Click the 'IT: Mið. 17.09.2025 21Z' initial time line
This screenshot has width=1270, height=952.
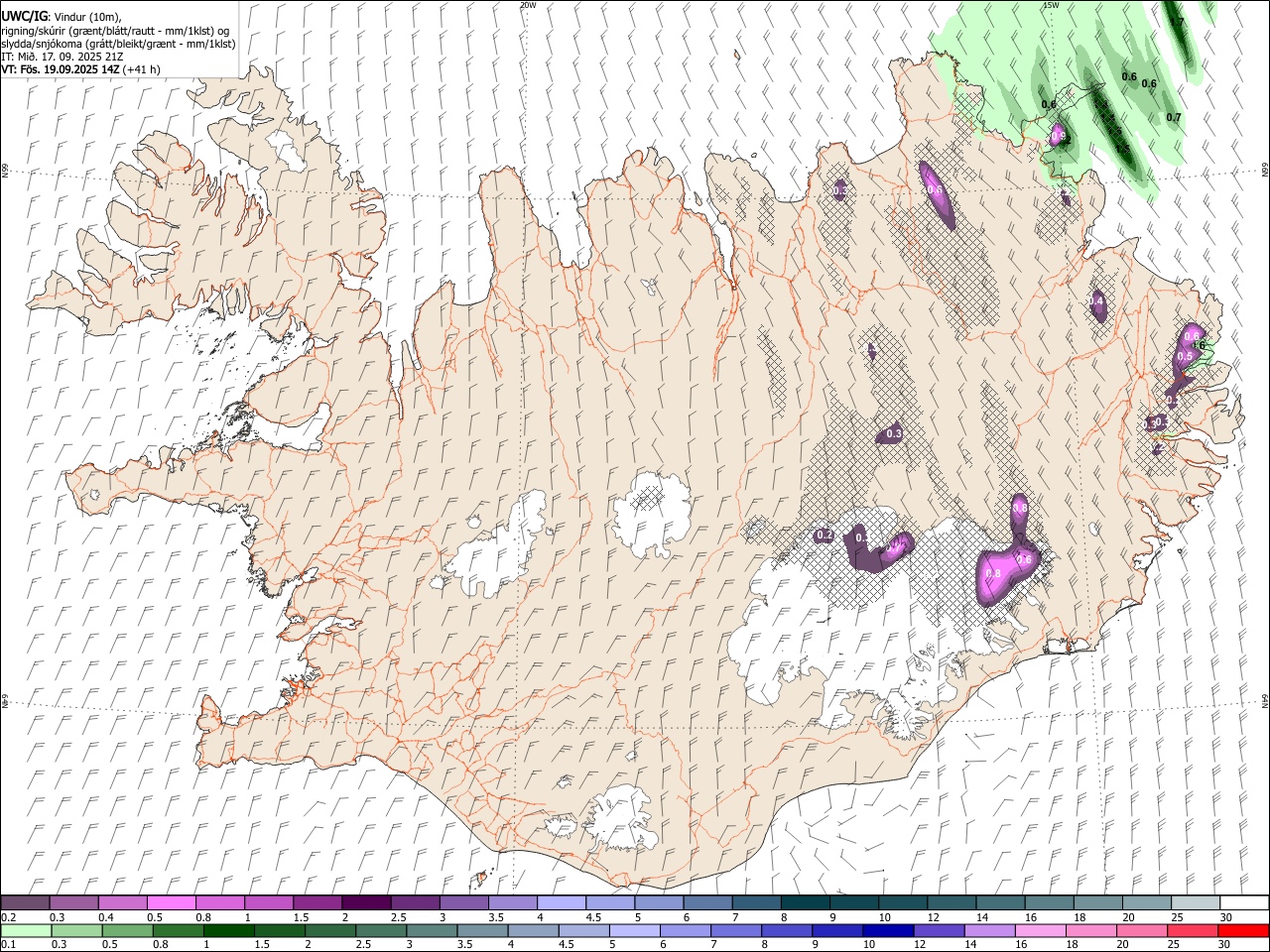[63, 57]
